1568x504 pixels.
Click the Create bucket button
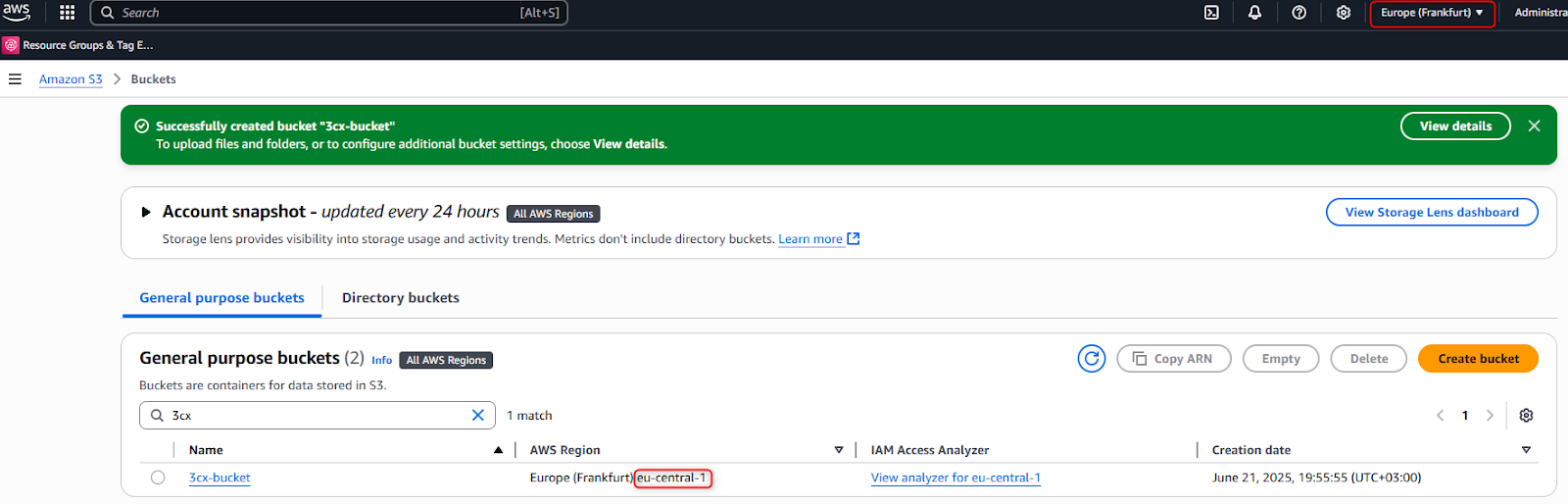[x=1478, y=359]
